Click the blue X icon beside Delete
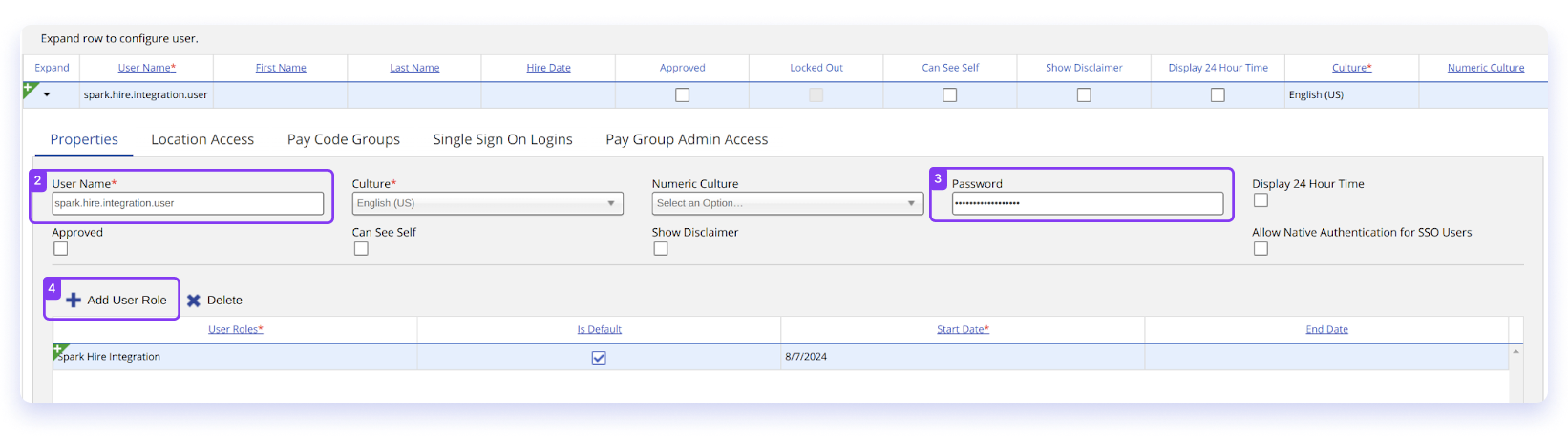Image resolution: width=1568 pixels, height=436 pixels. point(194,301)
